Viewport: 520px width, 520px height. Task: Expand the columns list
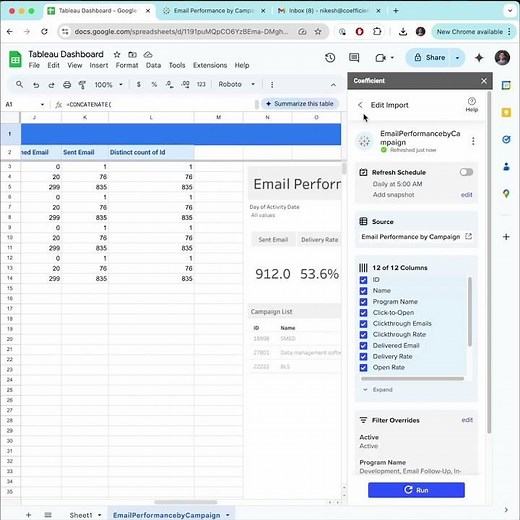(378, 390)
